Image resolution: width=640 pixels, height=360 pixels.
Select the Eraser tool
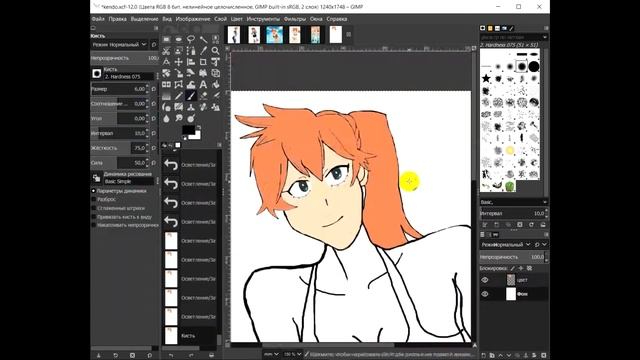click(x=203, y=96)
